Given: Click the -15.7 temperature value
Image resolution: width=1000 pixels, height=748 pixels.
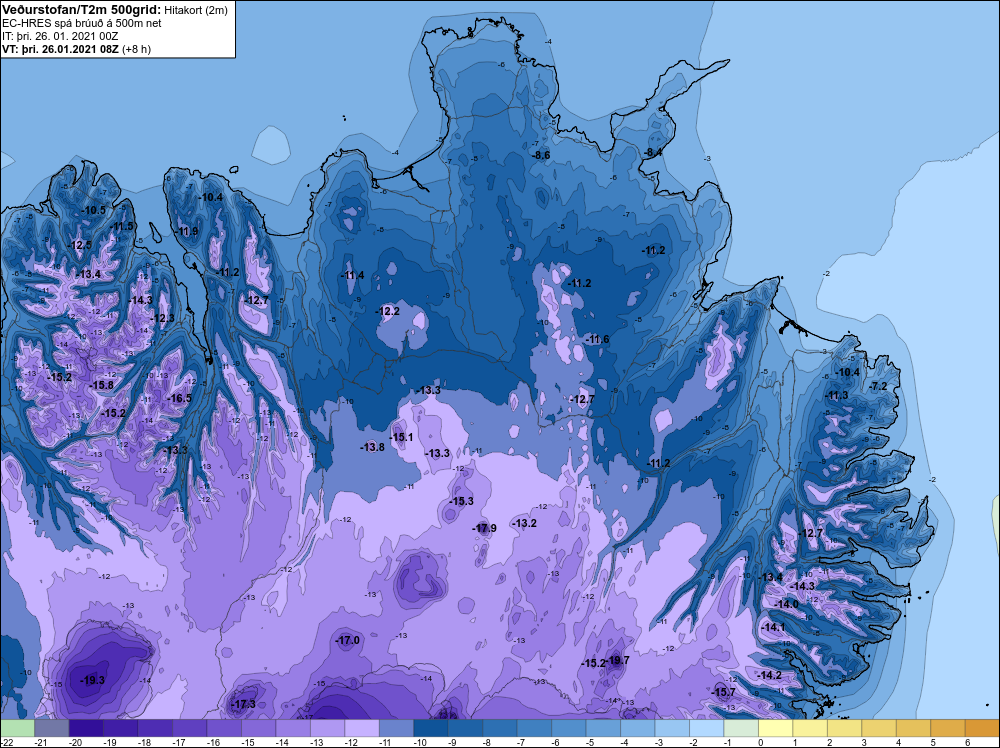Looking at the screenshot, I should [x=723, y=692].
